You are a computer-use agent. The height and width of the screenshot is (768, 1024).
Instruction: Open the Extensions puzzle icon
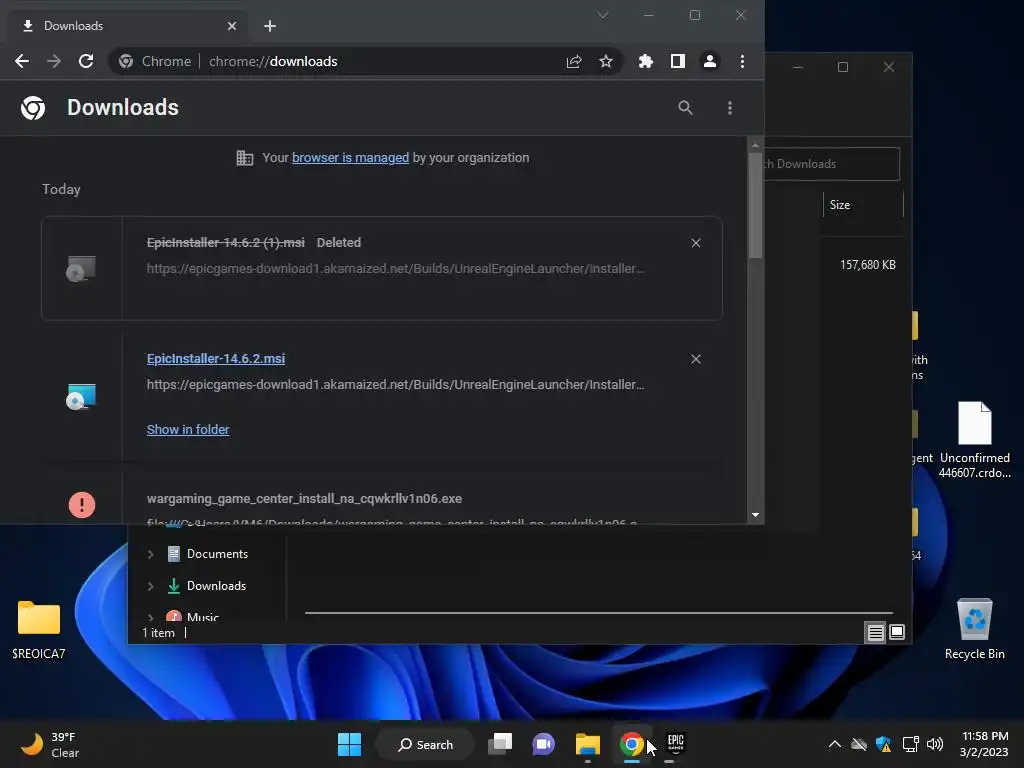click(x=645, y=61)
